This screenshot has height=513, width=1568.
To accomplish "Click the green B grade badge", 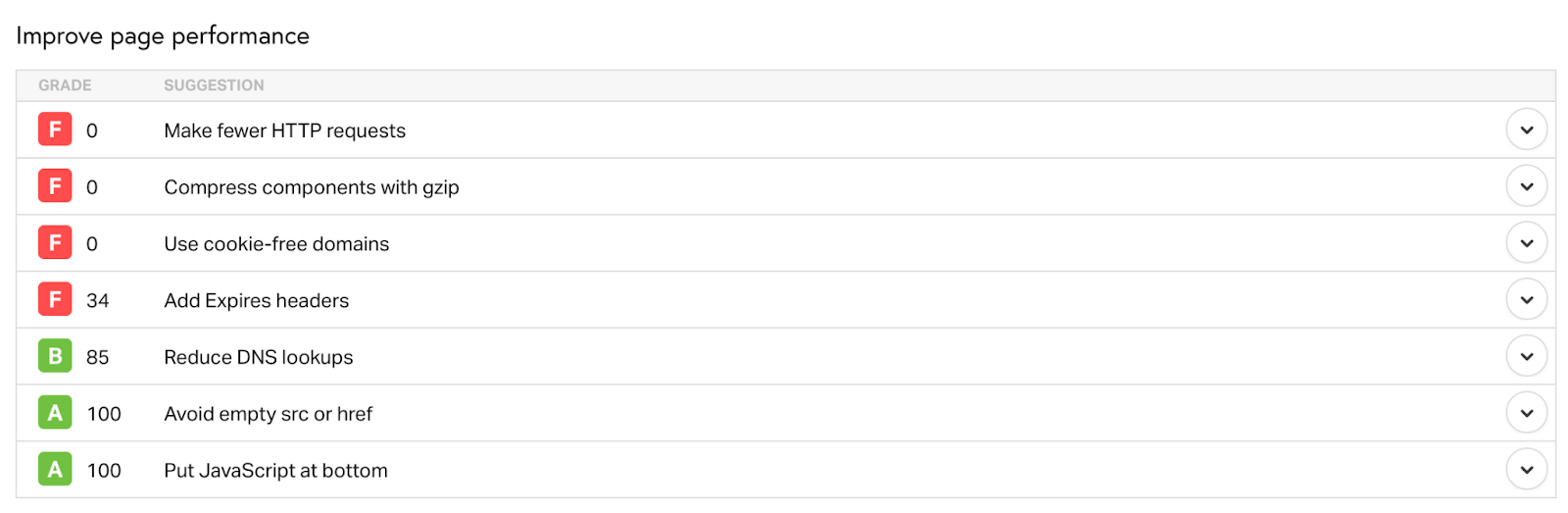I will click(x=55, y=356).
